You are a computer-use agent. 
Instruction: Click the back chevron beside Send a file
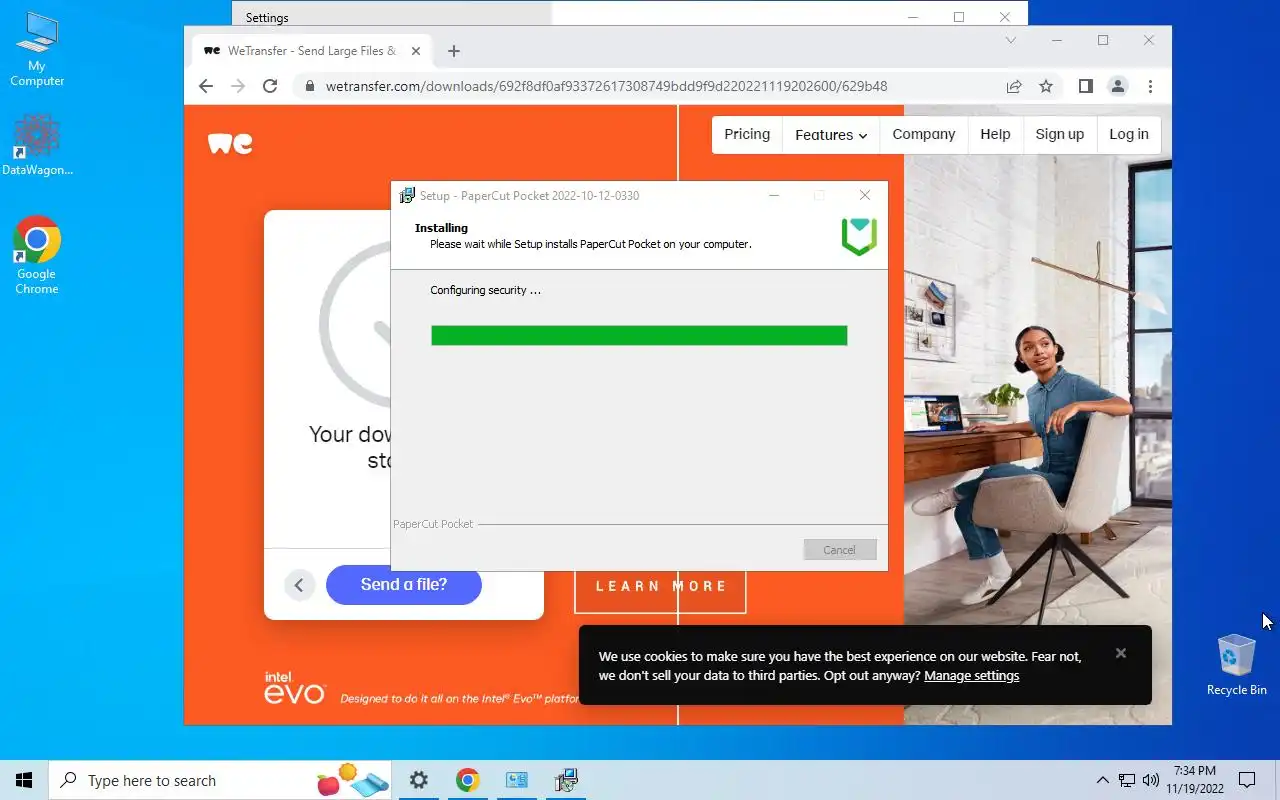point(299,585)
